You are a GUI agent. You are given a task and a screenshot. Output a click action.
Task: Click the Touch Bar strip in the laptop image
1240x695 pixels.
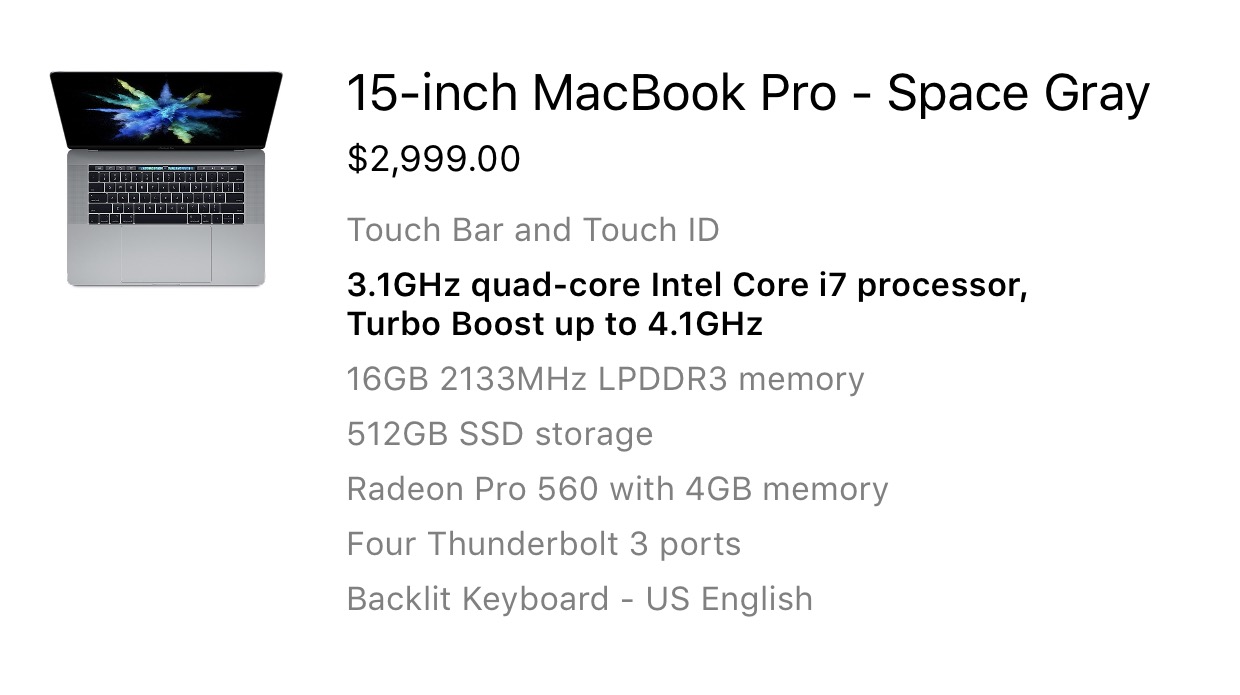tap(166, 168)
